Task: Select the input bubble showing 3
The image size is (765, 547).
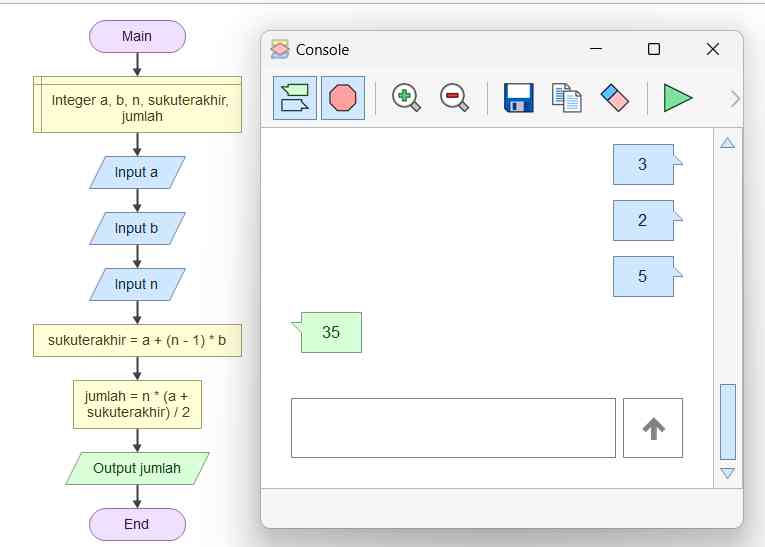Action: tap(644, 164)
